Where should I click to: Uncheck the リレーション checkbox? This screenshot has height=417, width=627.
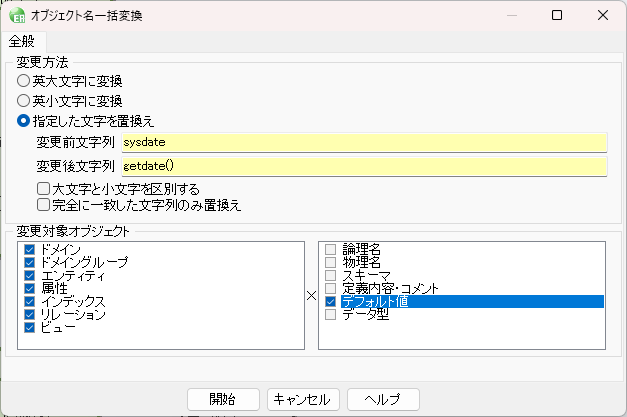(29, 315)
